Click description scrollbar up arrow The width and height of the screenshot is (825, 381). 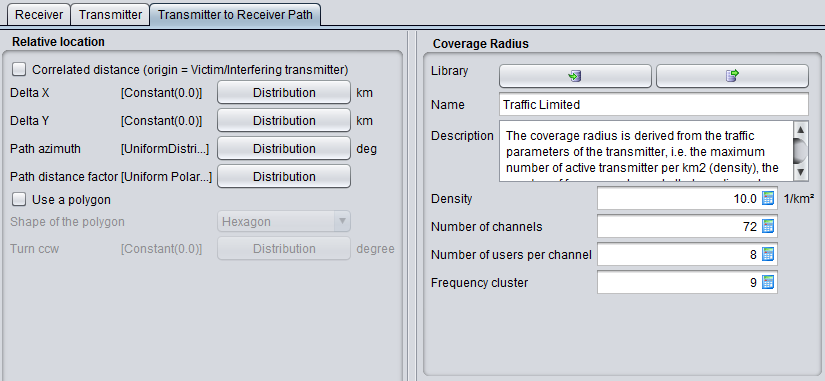(800, 129)
